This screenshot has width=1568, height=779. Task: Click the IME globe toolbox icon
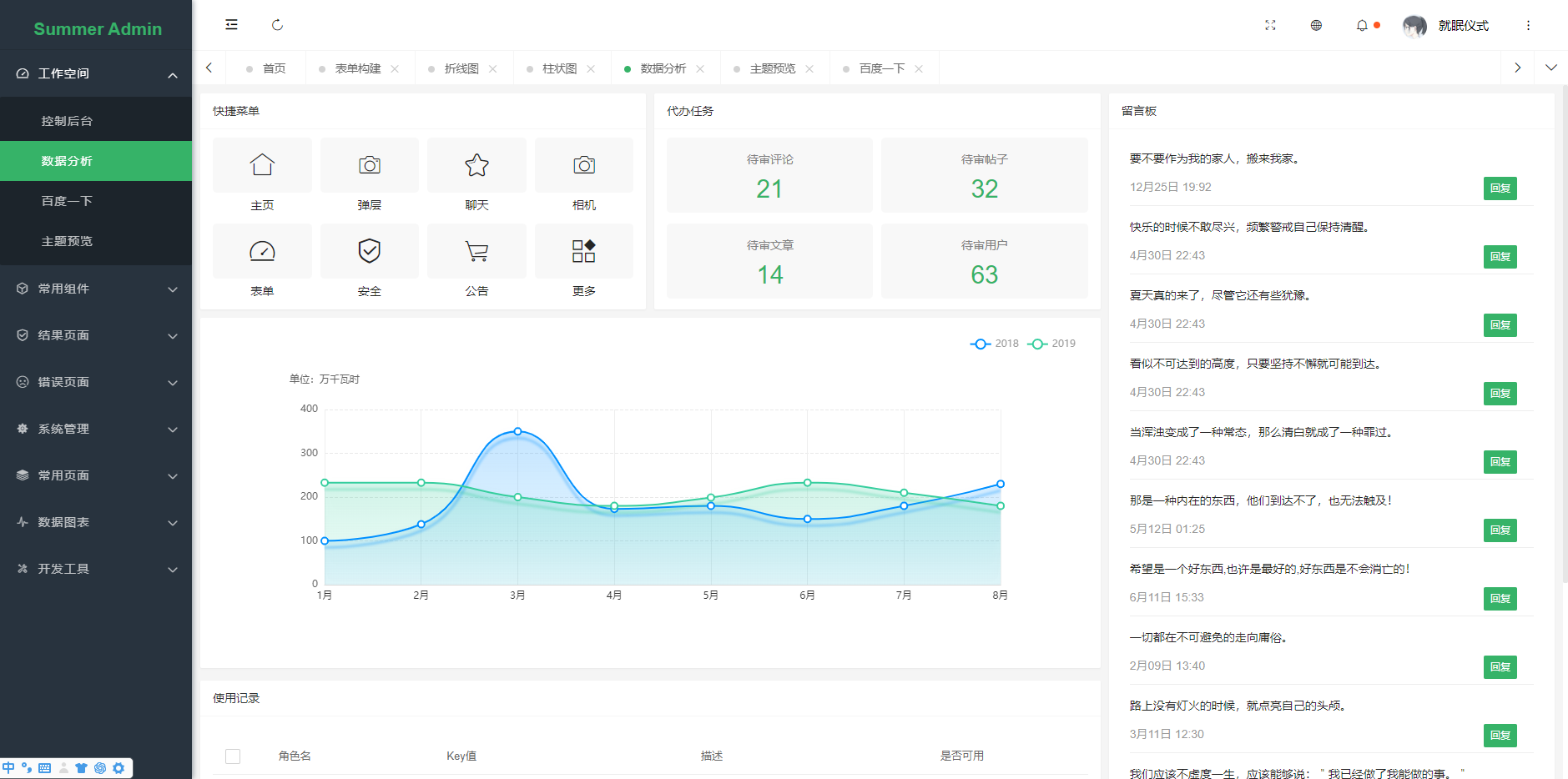click(100, 767)
